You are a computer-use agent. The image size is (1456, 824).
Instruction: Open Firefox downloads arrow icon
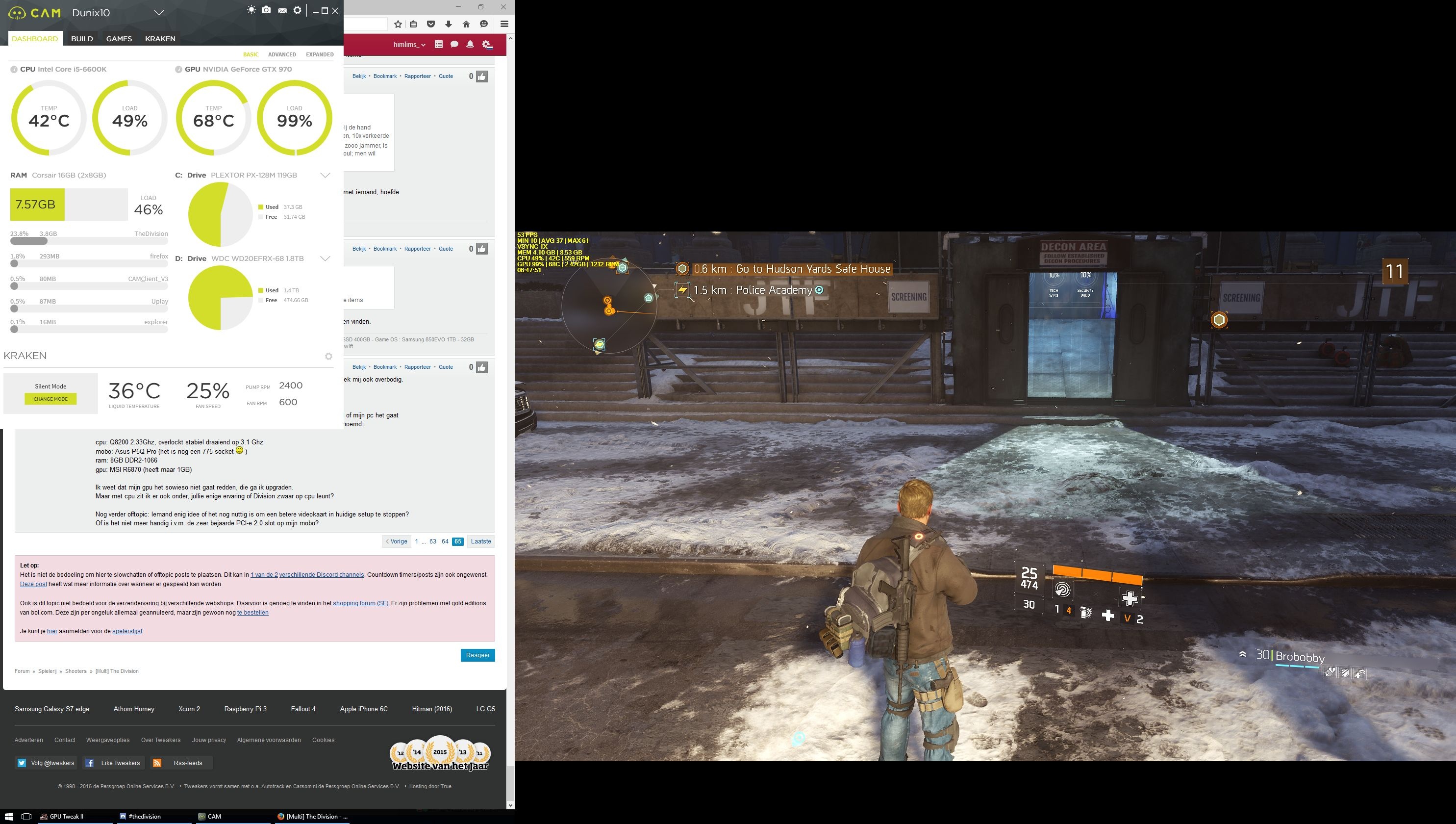tap(448, 24)
